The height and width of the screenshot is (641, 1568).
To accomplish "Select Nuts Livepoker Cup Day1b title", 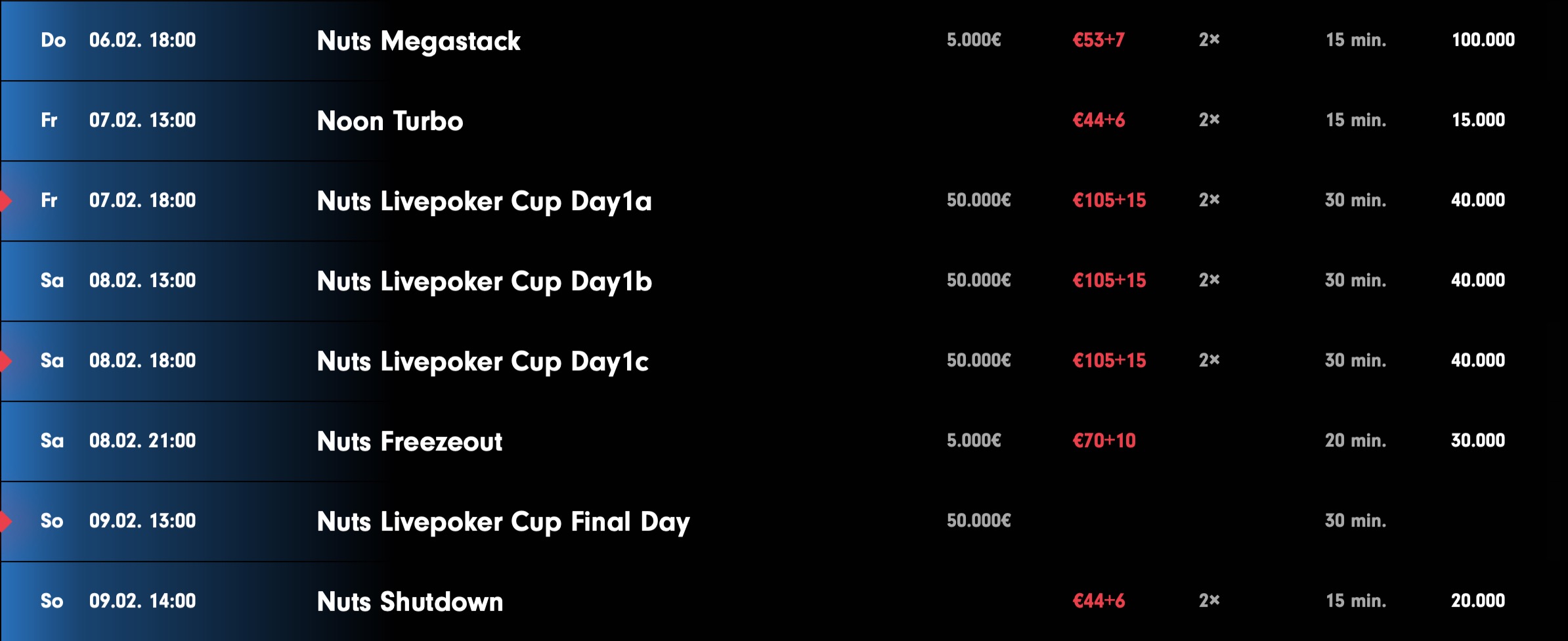I will [x=484, y=281].
